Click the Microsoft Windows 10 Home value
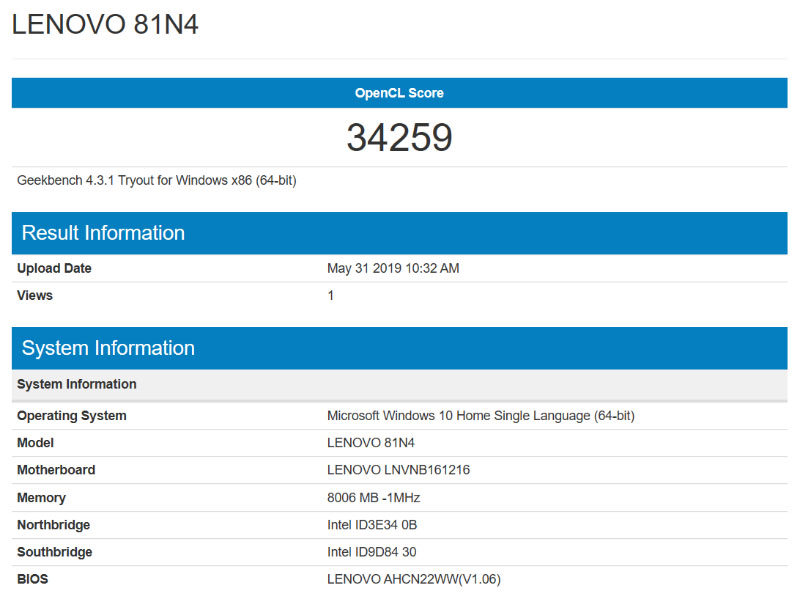This screenshot has height=599, width=800. [x=483, y=415]
